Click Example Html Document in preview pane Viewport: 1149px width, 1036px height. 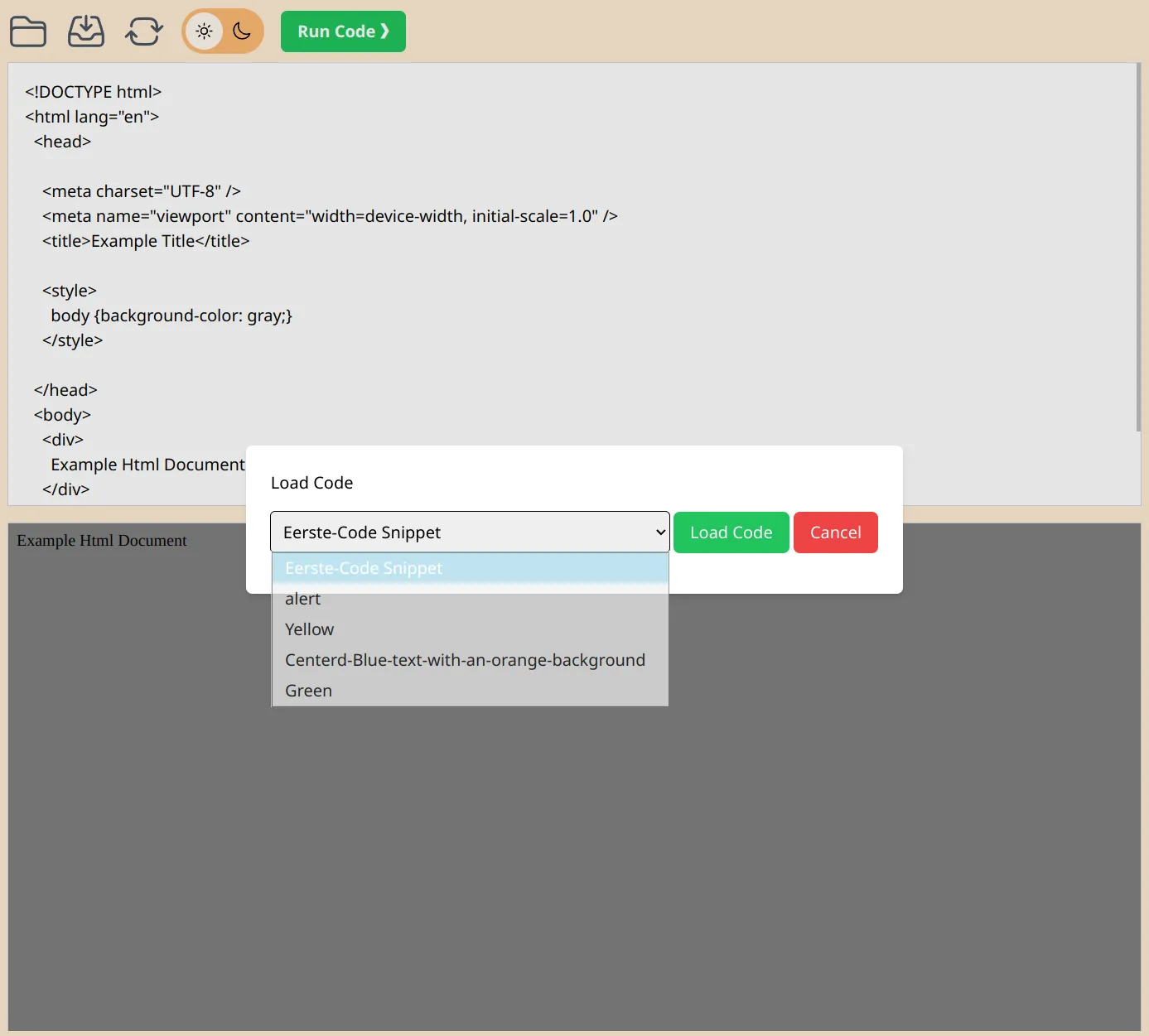pyautogui.click(x=102, y=541)
